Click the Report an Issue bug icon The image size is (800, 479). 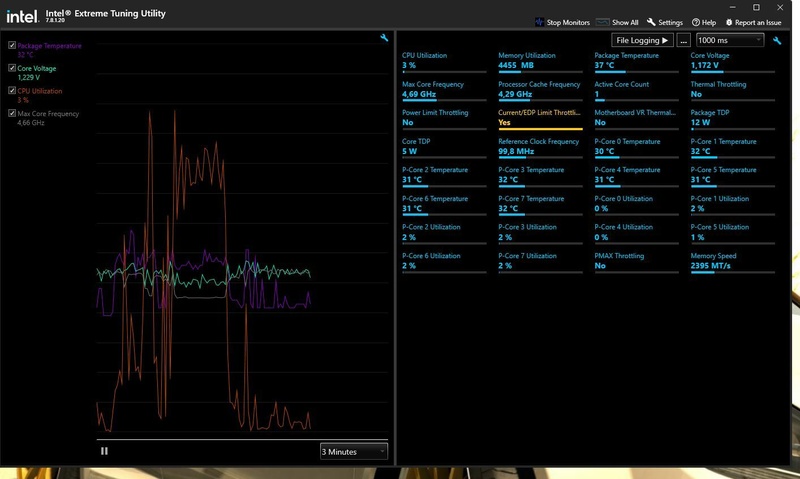pos(729,22)
